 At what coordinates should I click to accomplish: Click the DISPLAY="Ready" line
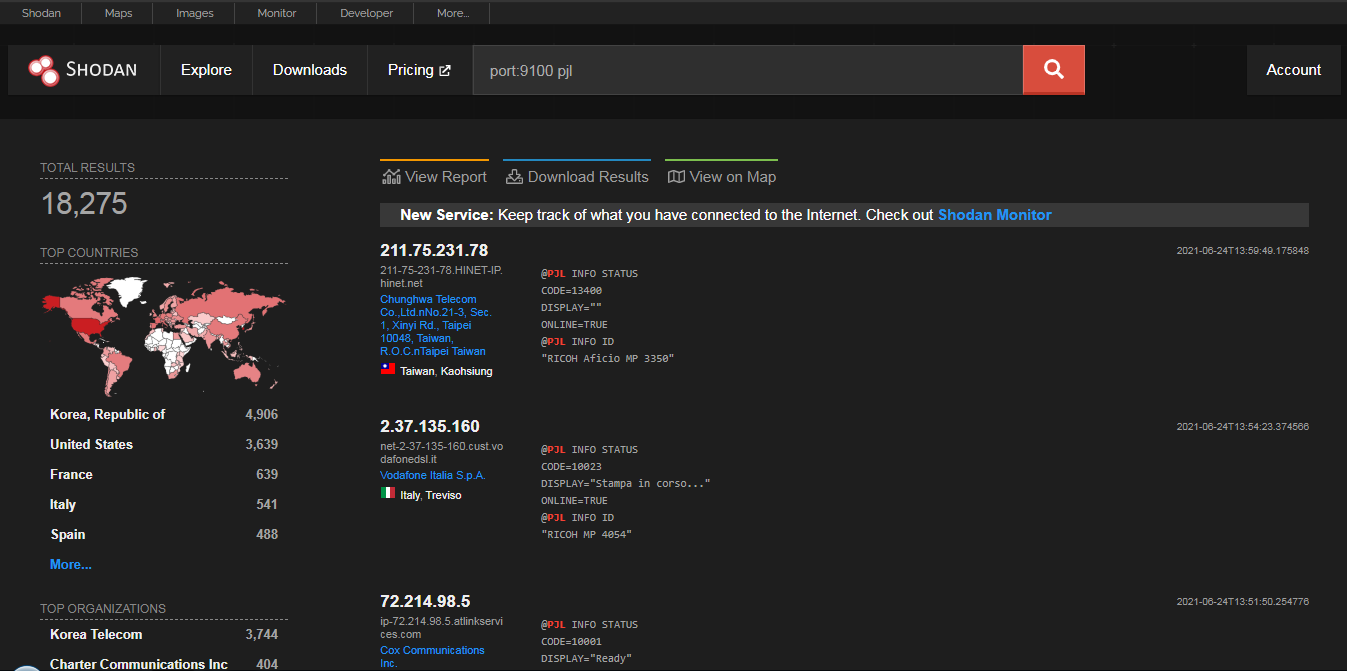pyautogui.click(x=586, y=658)
